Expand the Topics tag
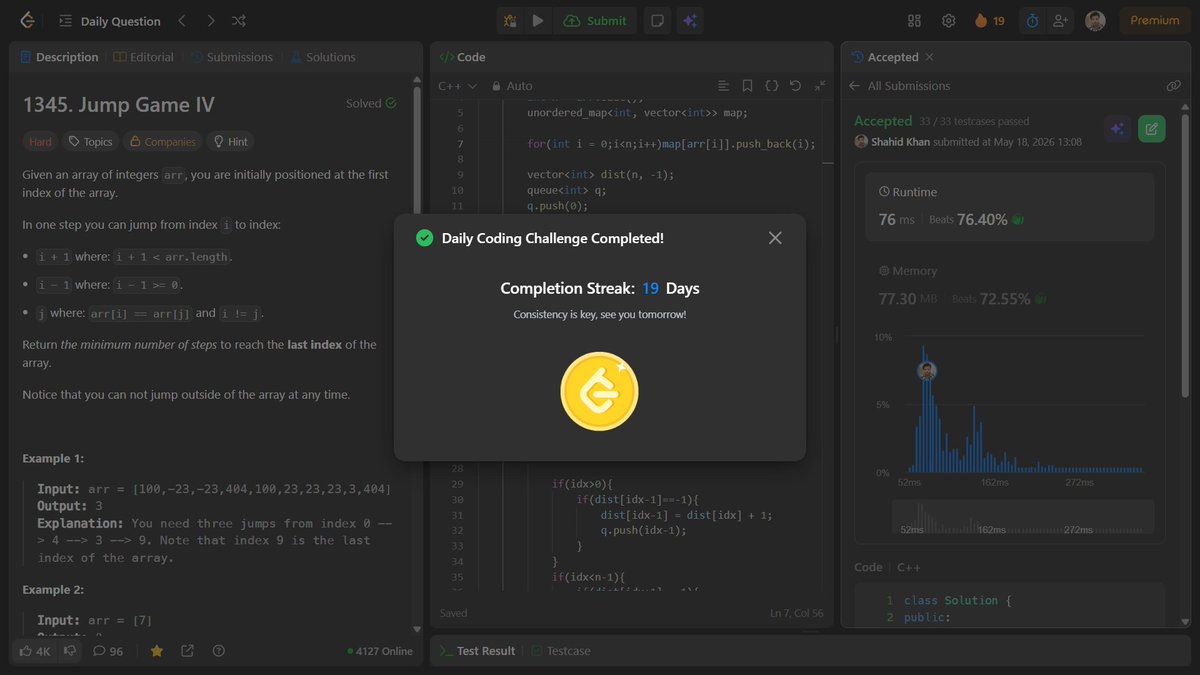 [90, 142]
